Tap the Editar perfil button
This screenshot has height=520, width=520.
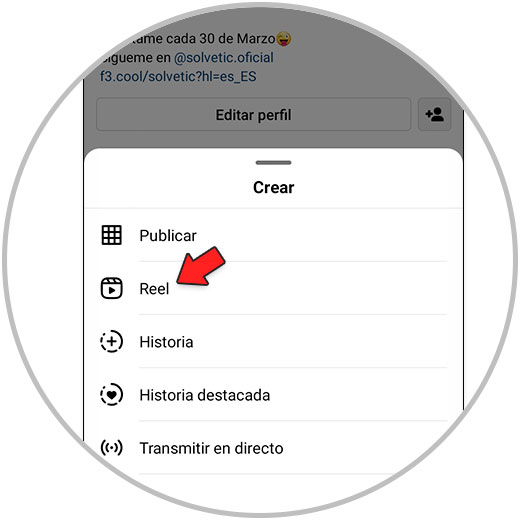pyautogui.click(x=254, y=115)
